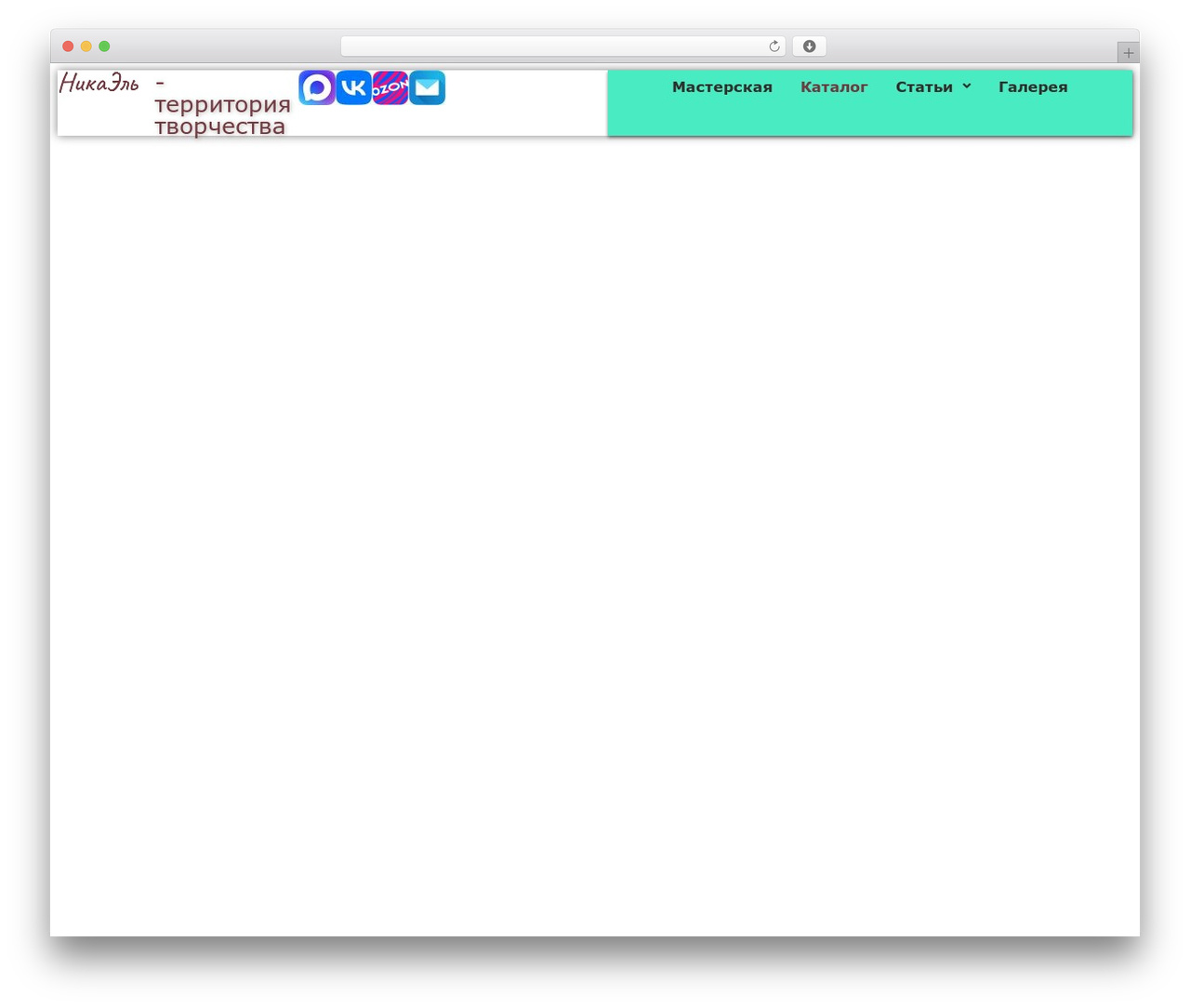Click the browser address bar
The height and width of the screenshot is (1008, 1190).
click(x=563, y=46)
